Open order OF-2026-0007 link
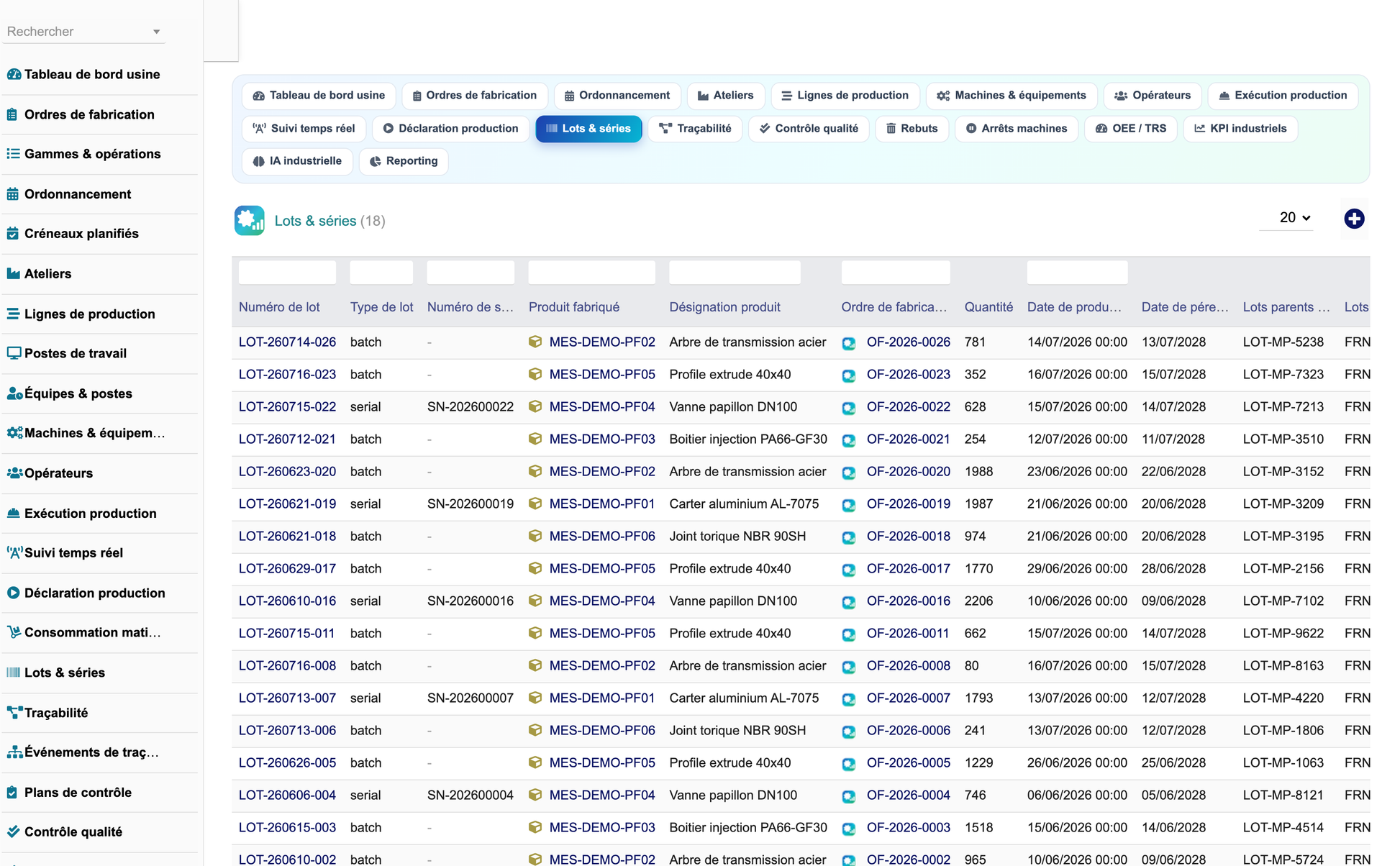 (908, 698)
